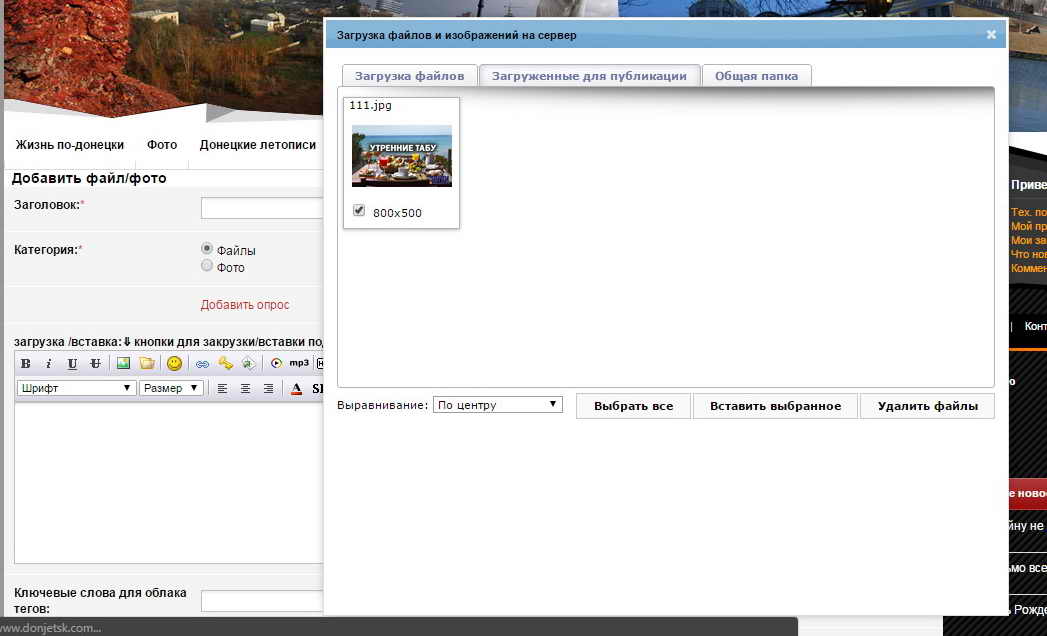Open the Выравнивание alignment dropdown

click(x=497, y=405)
